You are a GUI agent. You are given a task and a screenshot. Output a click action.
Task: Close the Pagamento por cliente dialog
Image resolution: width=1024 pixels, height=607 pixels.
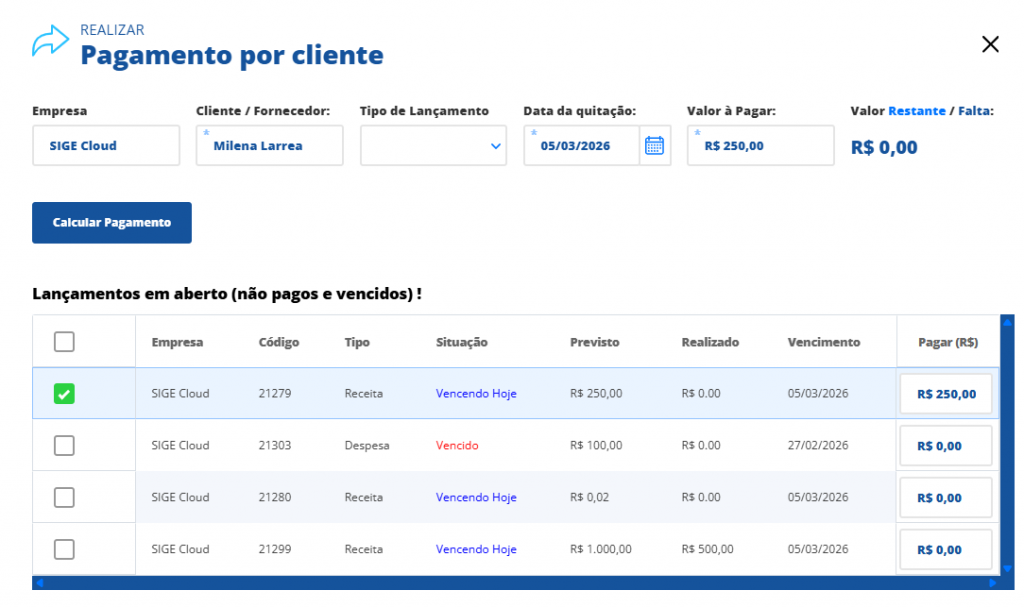(x=990, y=44)
